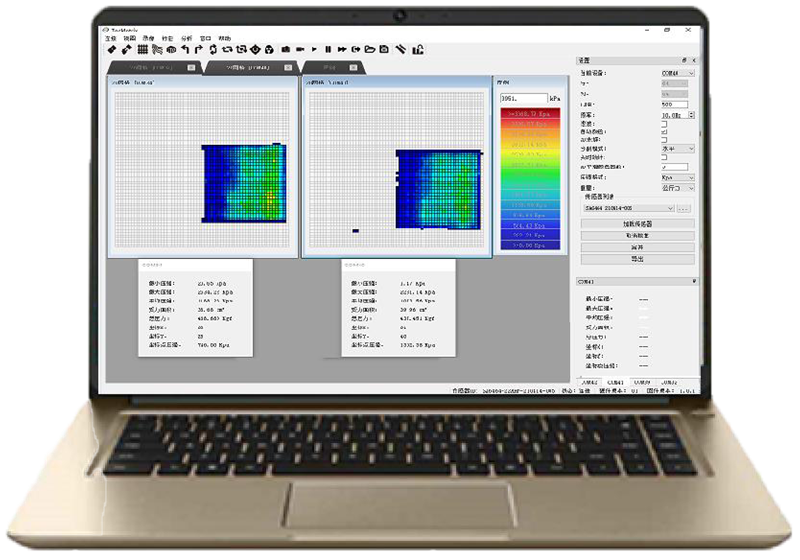Viewport: 800px width, 560px height.
Task: Tick the checkbox below the 水平 dropdown
Action: pyautogui.click(x=664, y=157)
